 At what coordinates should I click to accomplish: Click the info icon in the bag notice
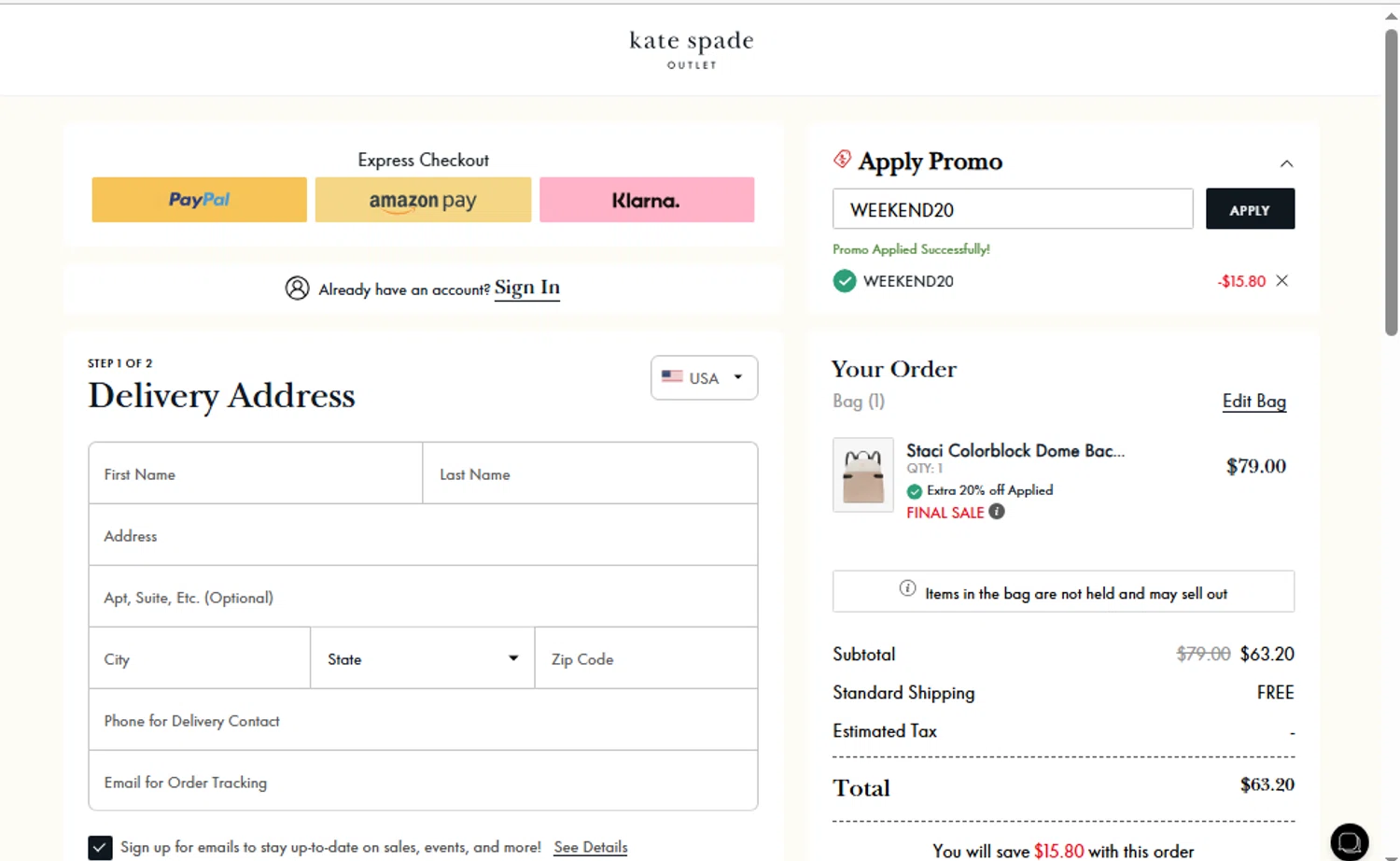tap(907, 588)
